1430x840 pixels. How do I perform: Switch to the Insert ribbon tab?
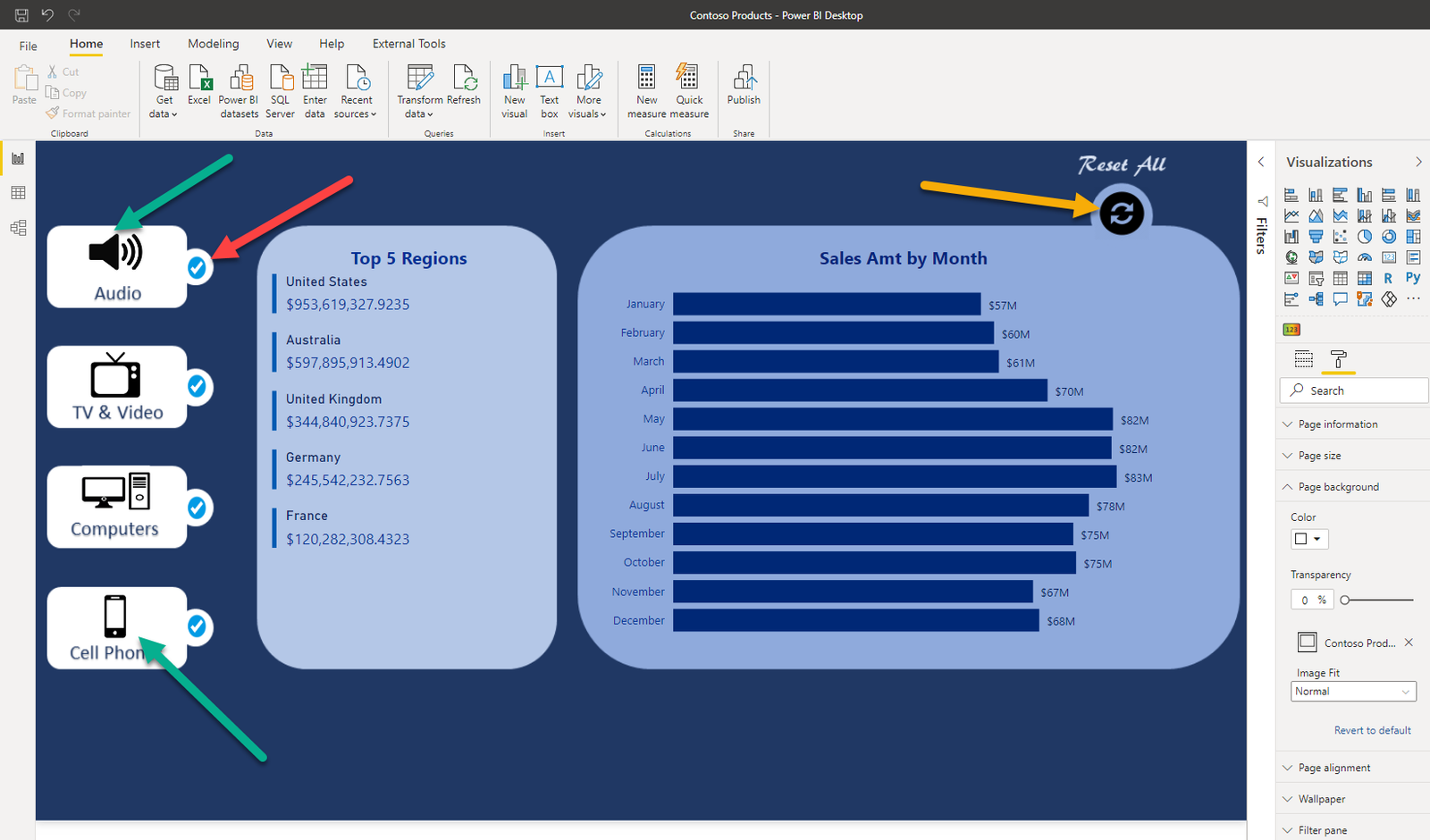tap(145, 44)
